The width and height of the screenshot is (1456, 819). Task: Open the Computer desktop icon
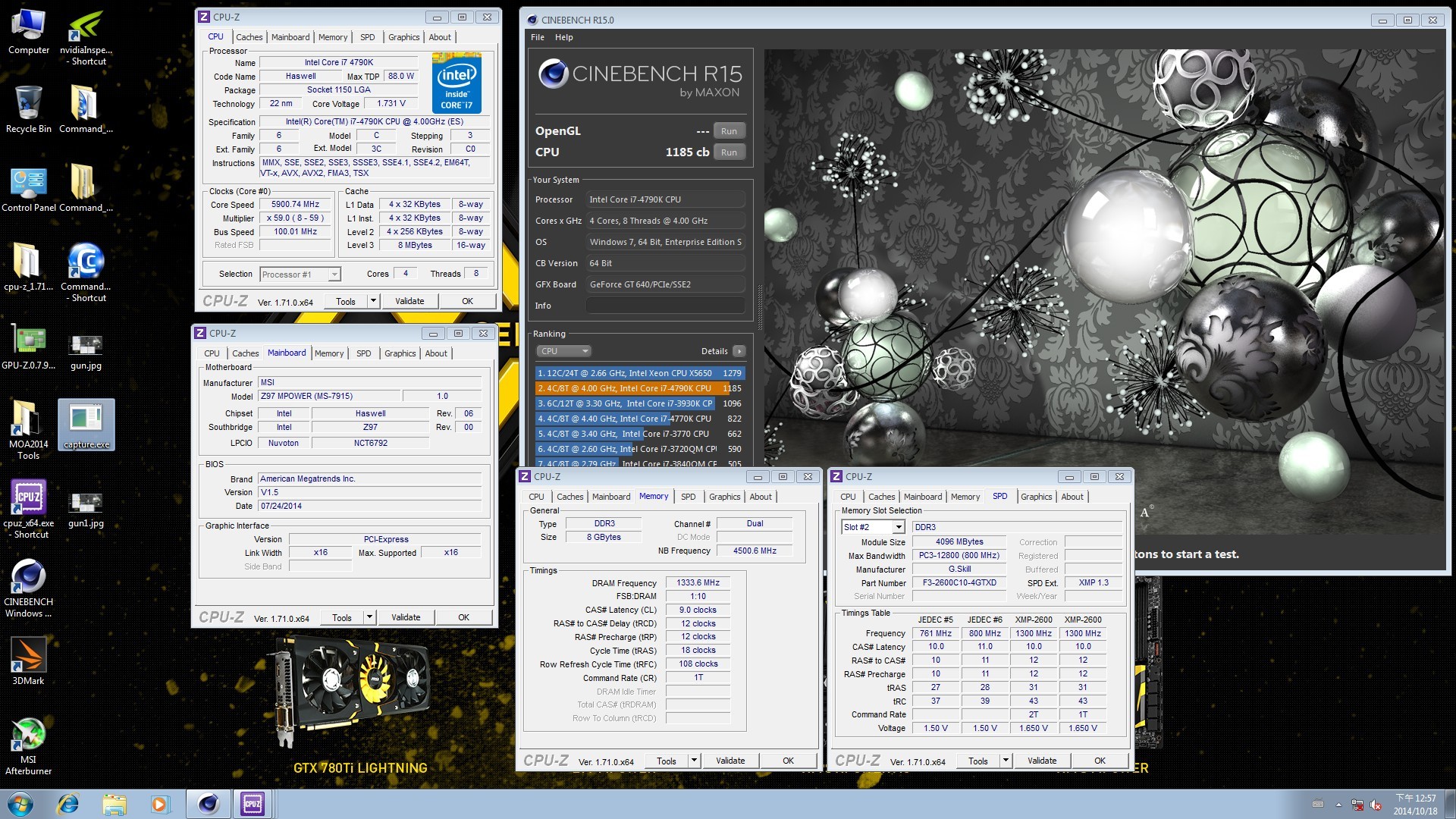tap(29, 32)
